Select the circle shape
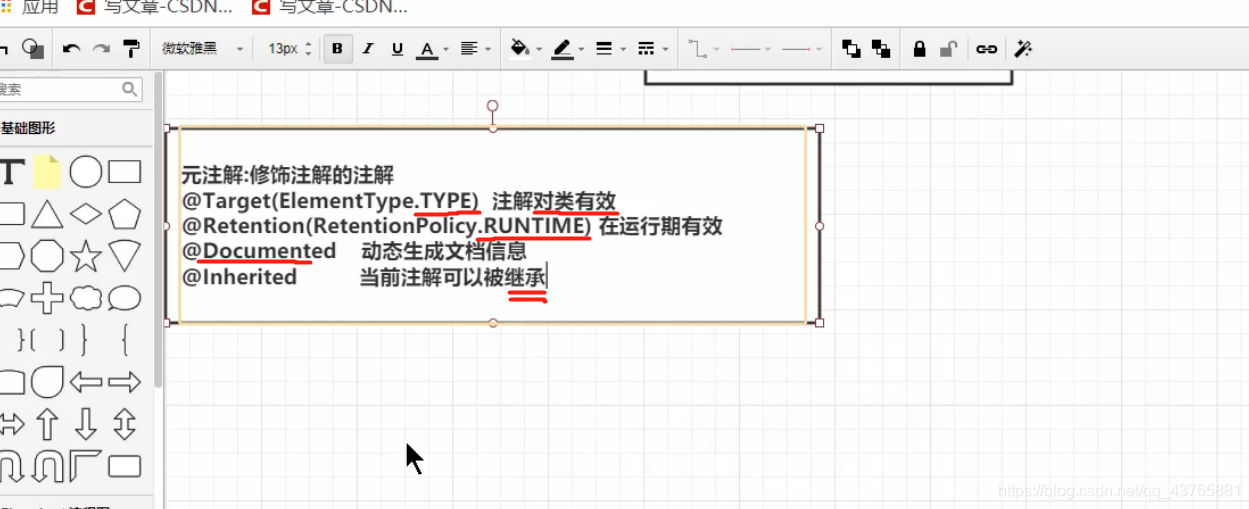Screen dimensions: 1249x509 pyautogui.click(x=86, y=172)
